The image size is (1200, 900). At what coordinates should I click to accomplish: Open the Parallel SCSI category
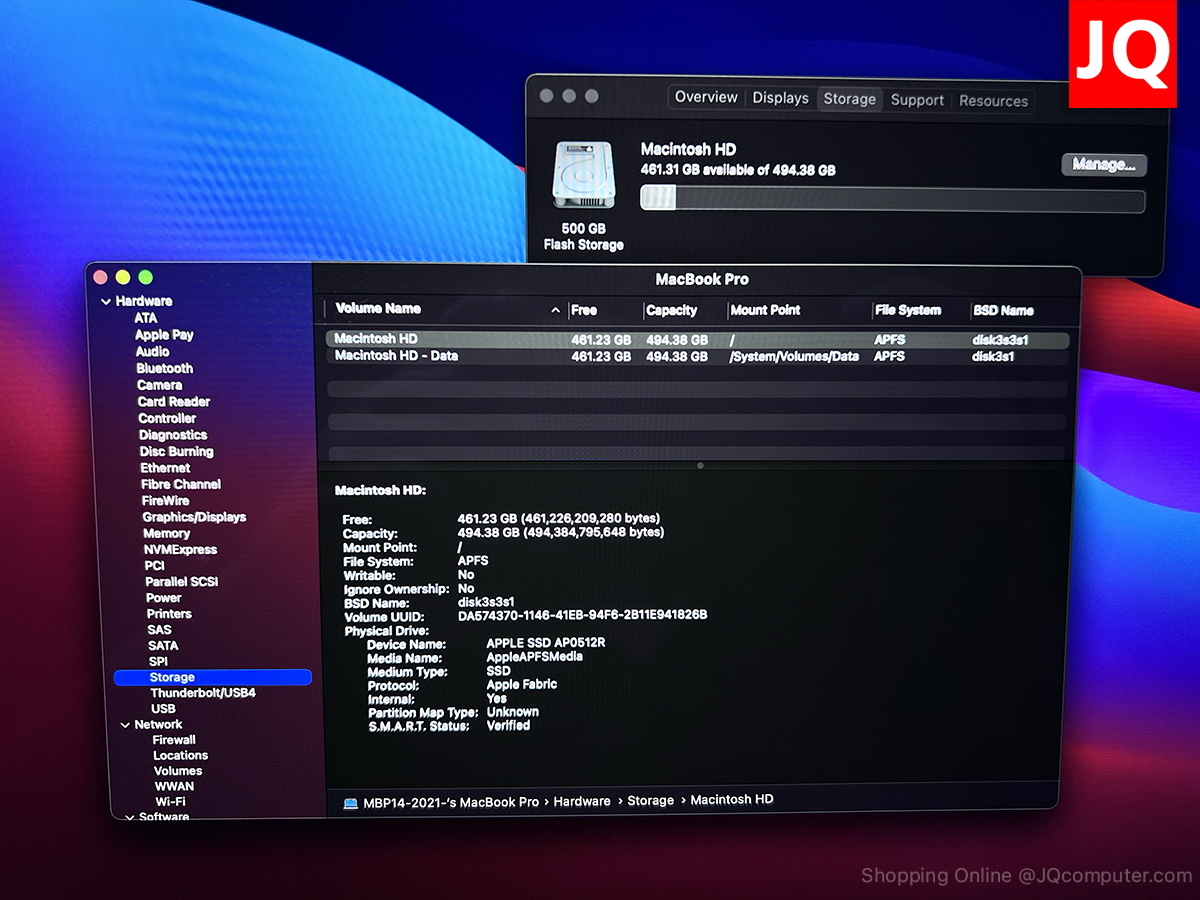coord(181,581)
